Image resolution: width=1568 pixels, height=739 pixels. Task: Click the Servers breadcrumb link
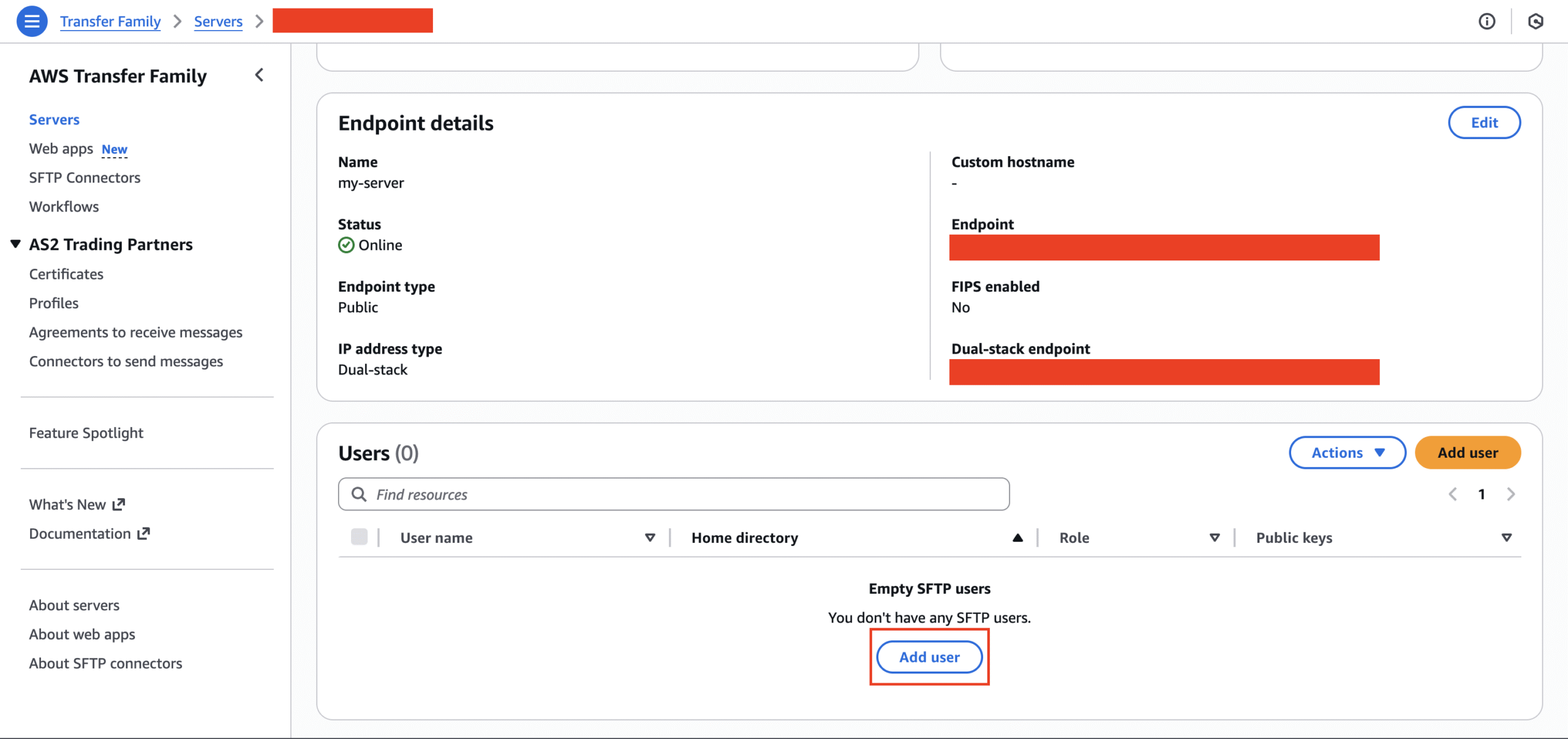218,21
